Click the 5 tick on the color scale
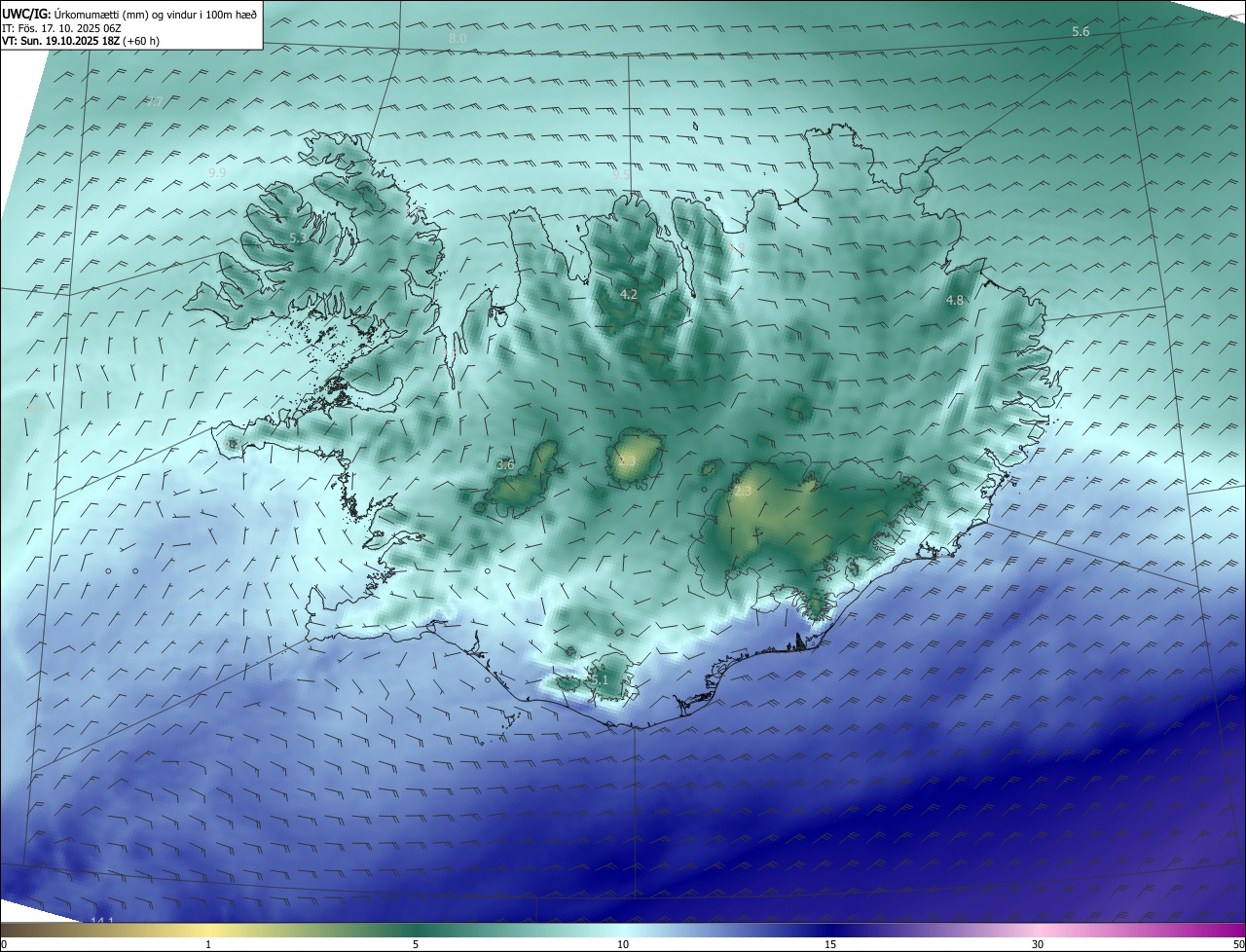 (416, 944)
